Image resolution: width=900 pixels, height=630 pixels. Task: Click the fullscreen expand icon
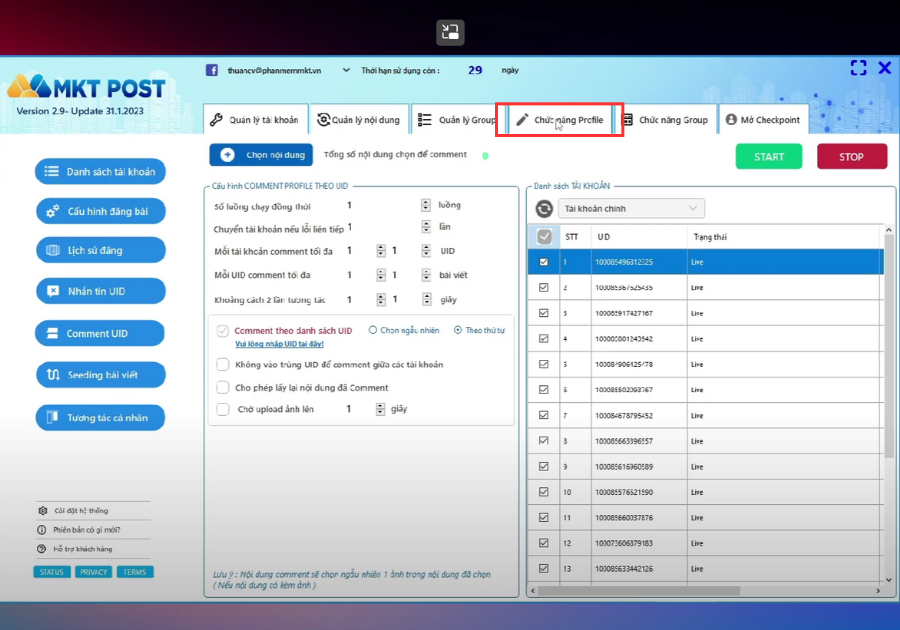tap(858, 68)
